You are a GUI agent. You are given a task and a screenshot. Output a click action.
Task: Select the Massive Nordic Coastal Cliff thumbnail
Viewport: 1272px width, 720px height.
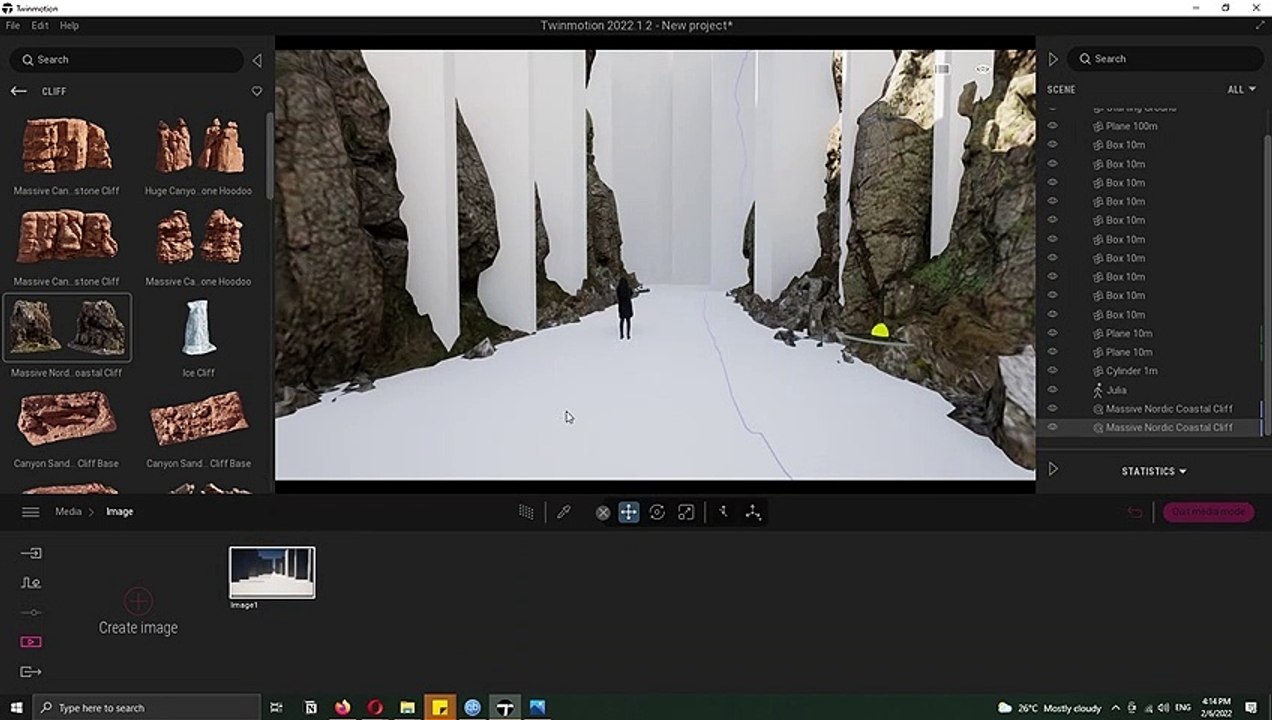tap(67, 327)
